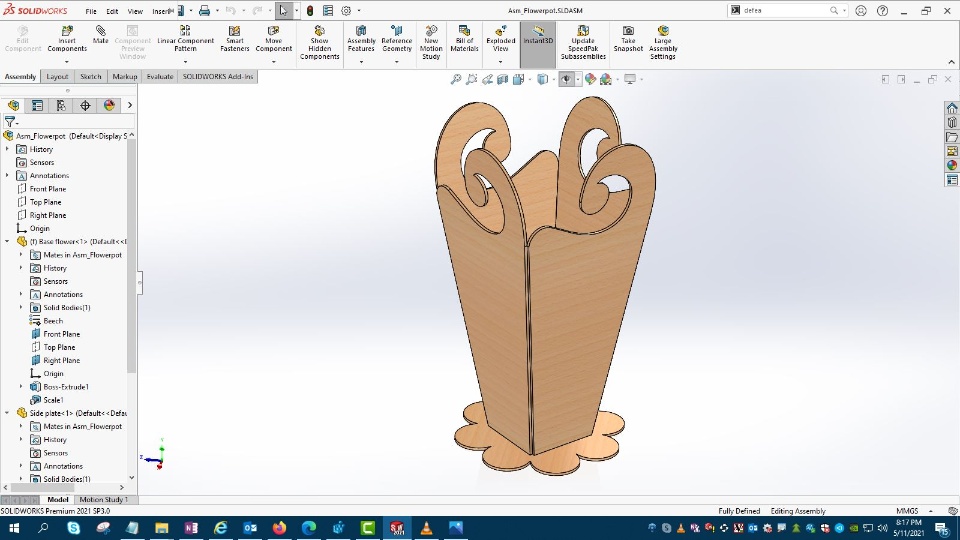
Task: Switch to Motion Study 1 tab
Action: click(103, 500)
